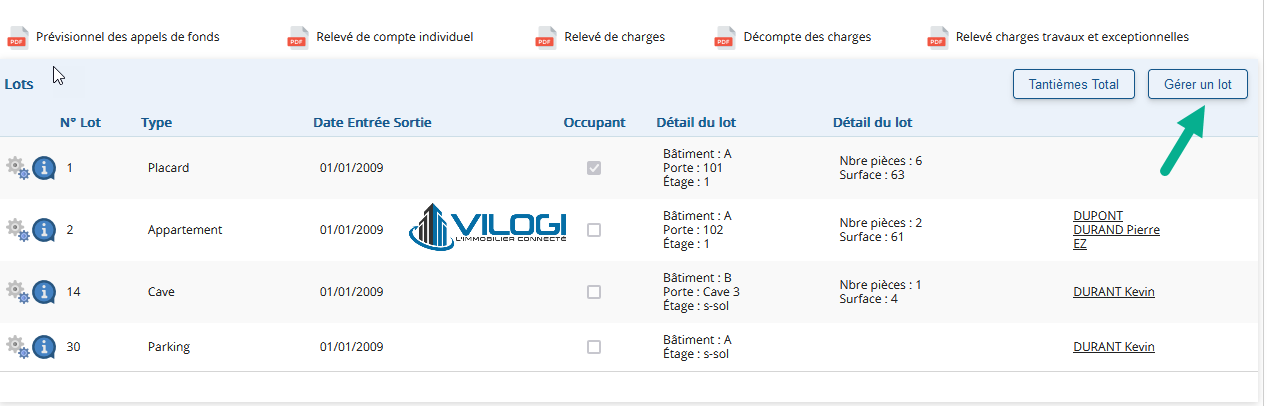Toggle Occupant checkbox for lot 14 Cave
The image size is (1268, 406).
(594, 292)
